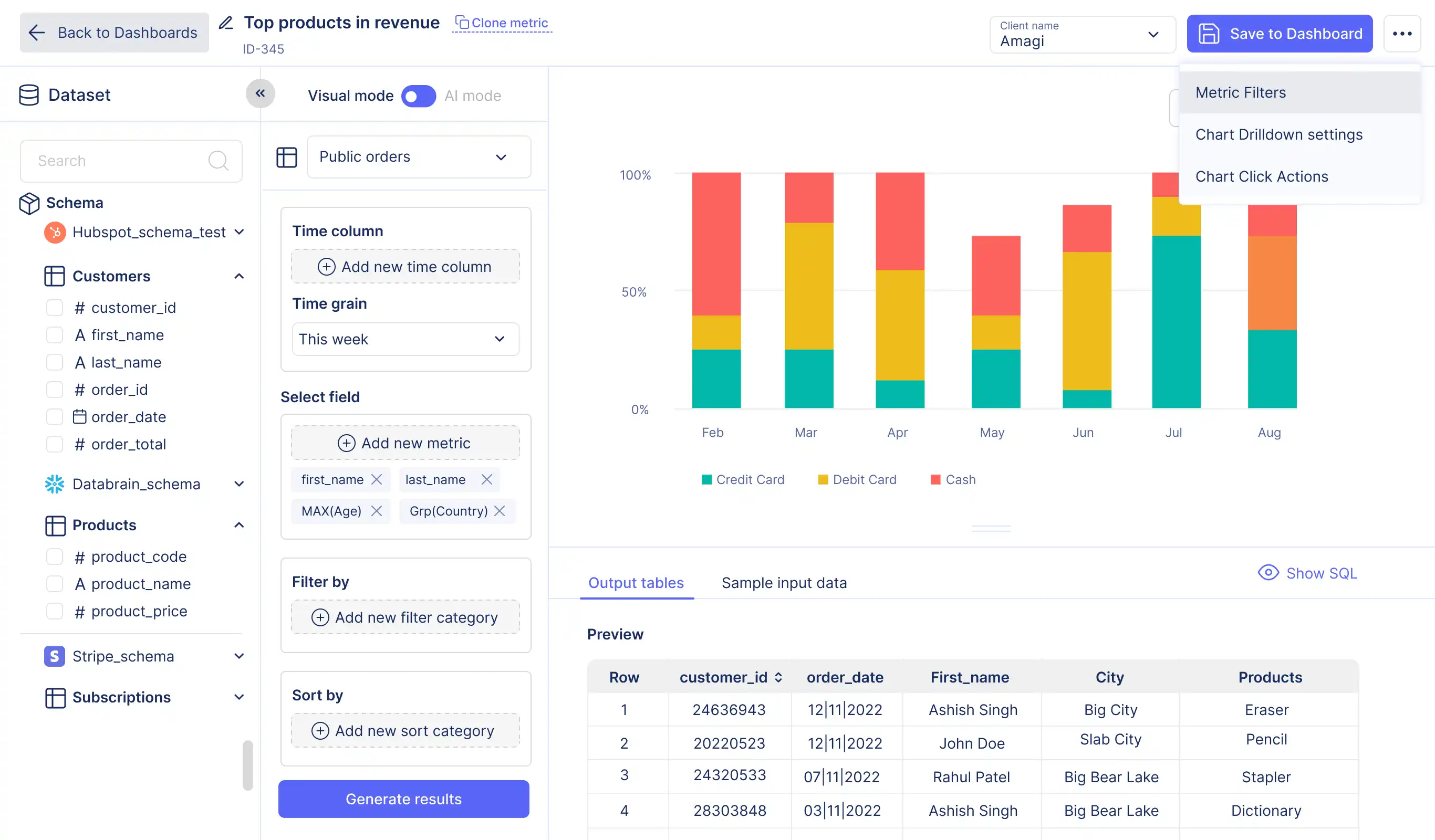Select Chart Drilldown settings menu item

click(x=1300, y=134)
